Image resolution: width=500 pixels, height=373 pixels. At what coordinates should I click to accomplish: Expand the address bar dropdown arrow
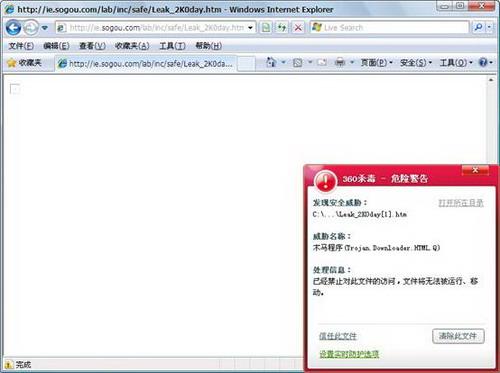[x=251, y=28]
